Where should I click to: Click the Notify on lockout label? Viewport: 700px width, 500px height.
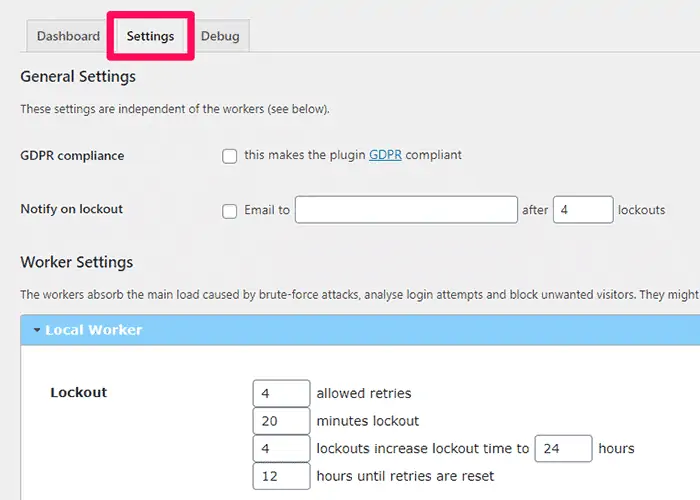pyautogui.click(x=72, y=209)
